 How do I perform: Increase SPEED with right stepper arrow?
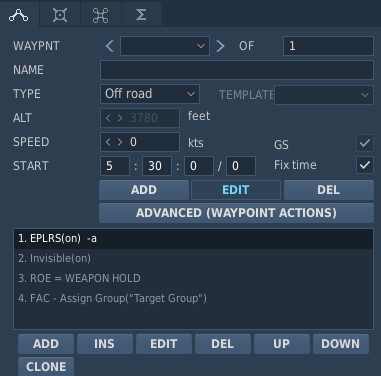120,142
